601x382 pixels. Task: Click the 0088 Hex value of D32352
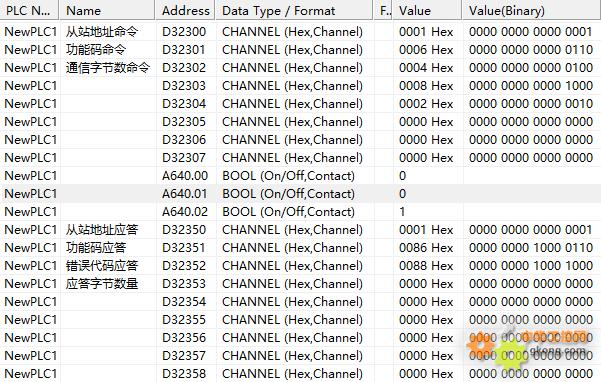(x=426, y=266)
